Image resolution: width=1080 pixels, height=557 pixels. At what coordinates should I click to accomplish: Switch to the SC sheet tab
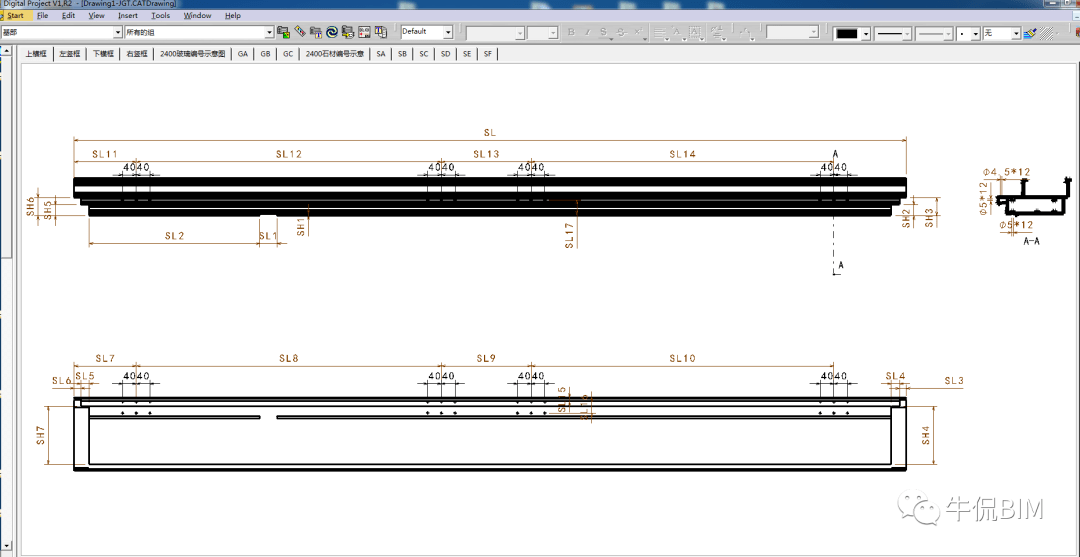pyautogui.click(x=424, y=54)
